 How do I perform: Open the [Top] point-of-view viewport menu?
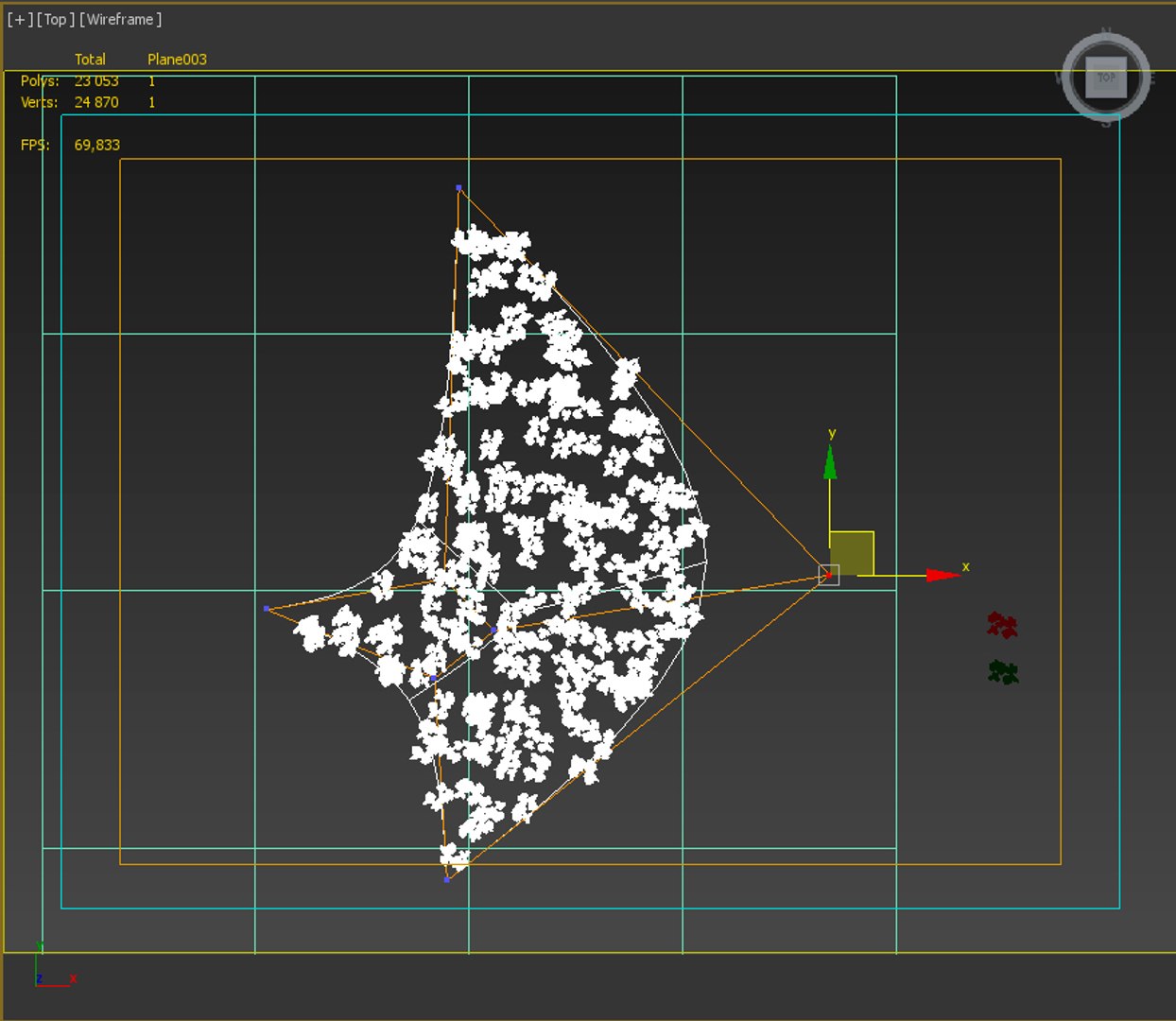(x=56, y=19)
